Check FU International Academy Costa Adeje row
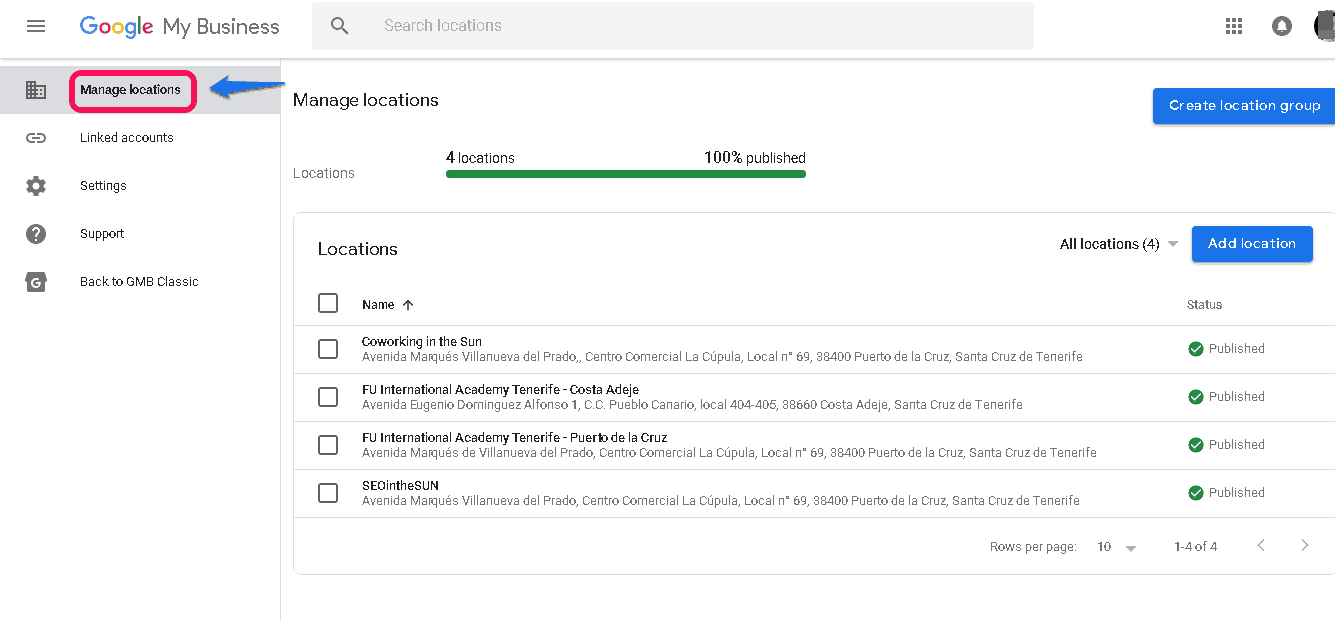Screen dimensions: 1335x621 point(328,397)
